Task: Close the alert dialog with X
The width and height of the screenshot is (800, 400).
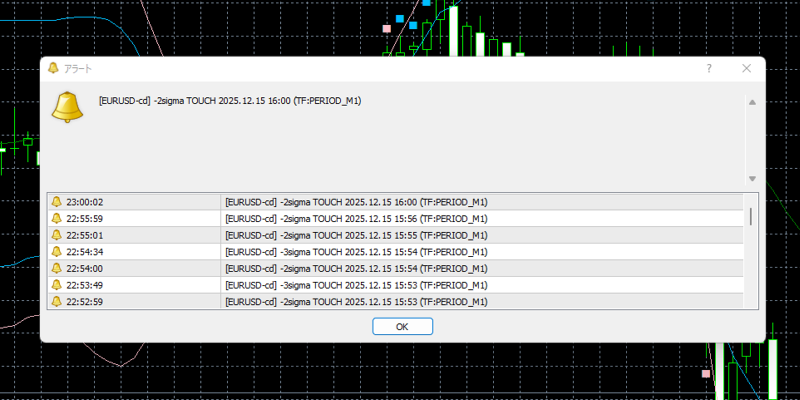Action: [746, 68]
